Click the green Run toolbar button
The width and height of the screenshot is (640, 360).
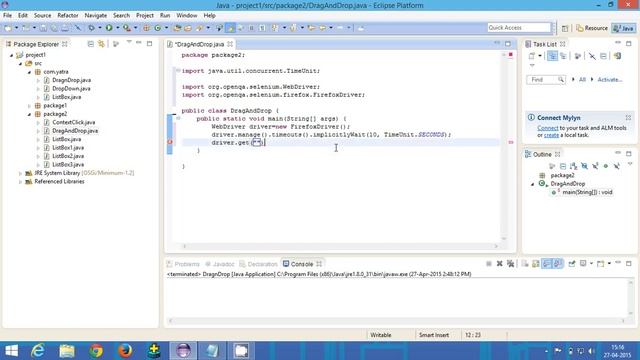(x=109, y=28)
